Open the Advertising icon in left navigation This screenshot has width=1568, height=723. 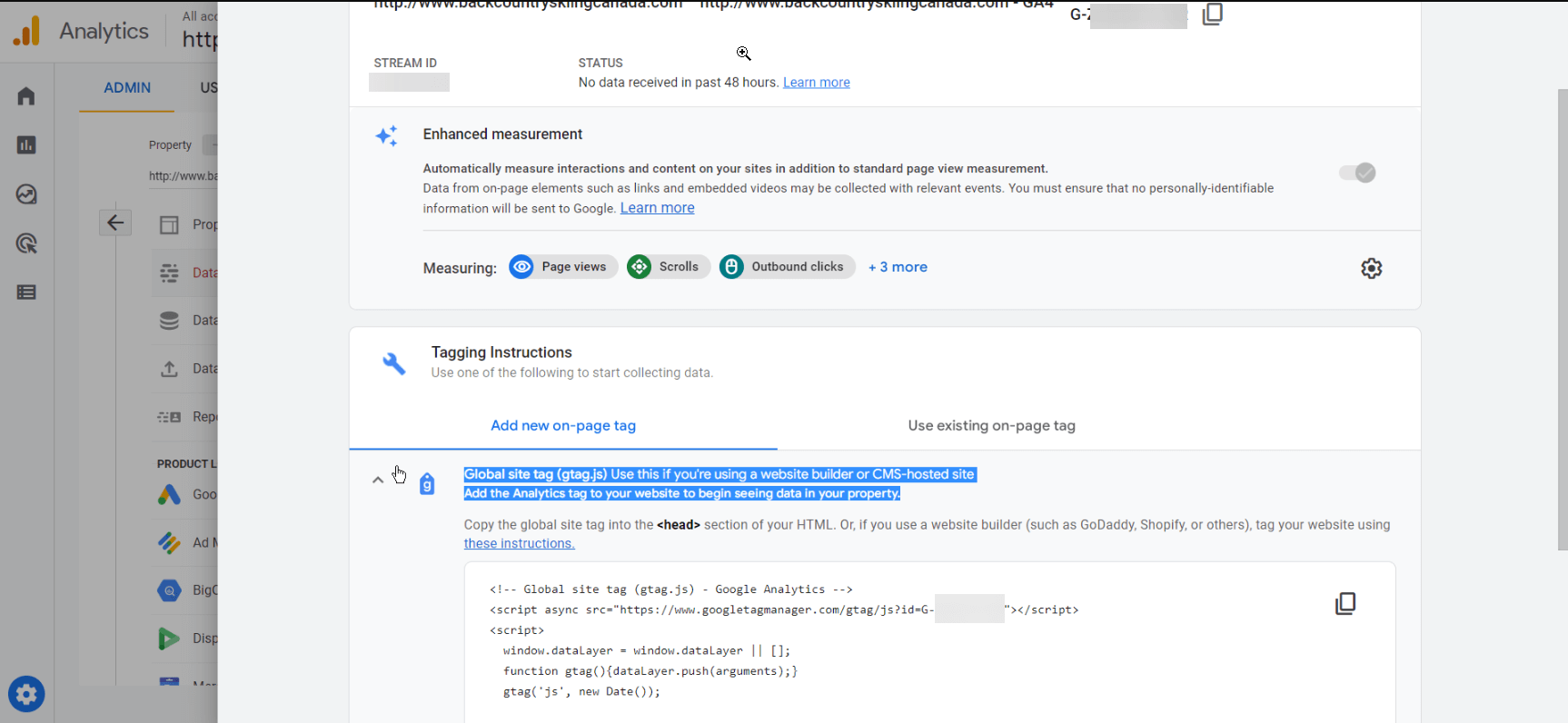click(x=26, y=243)
